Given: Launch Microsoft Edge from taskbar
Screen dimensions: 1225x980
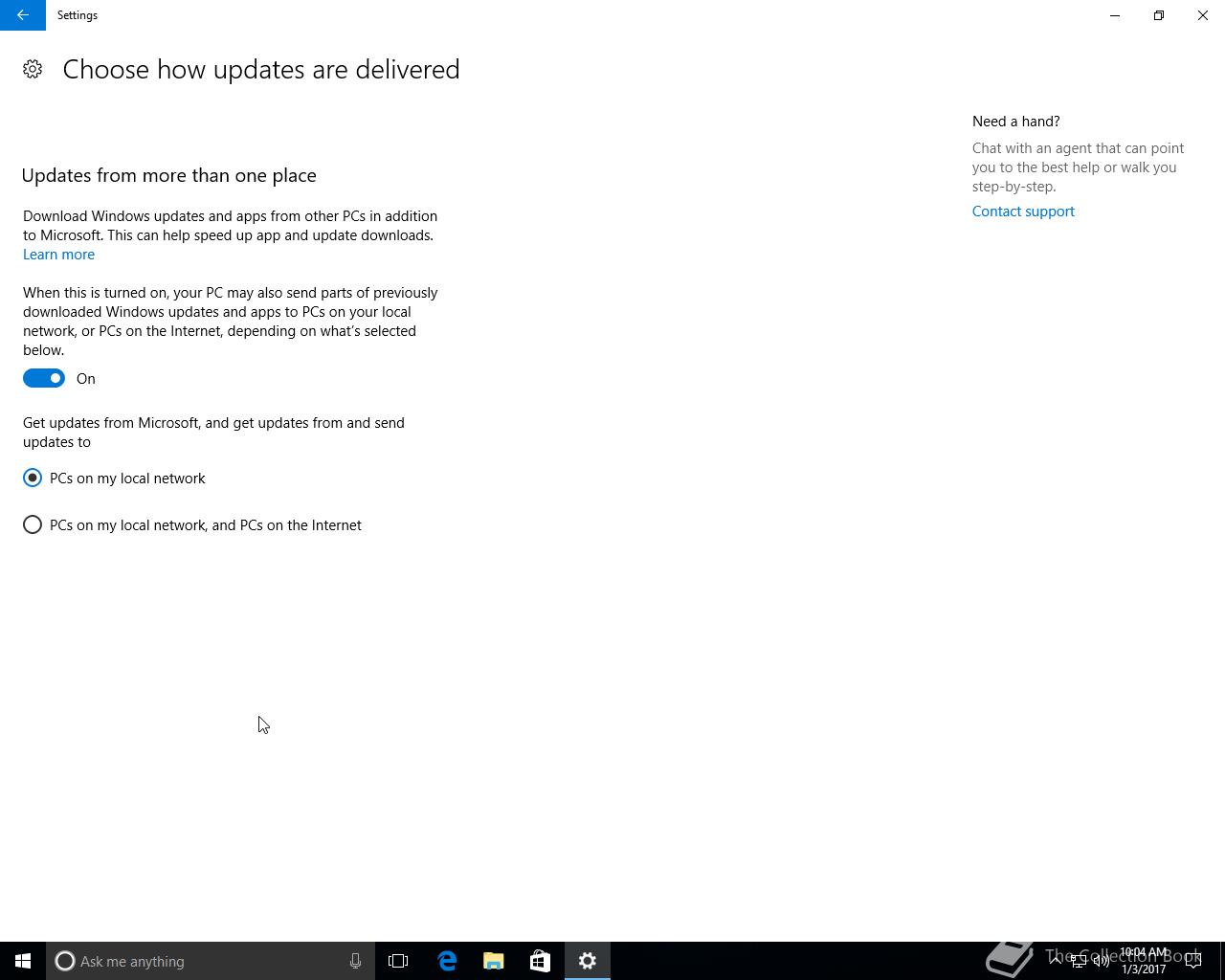Looking at the screenshot, I should 447,961.
